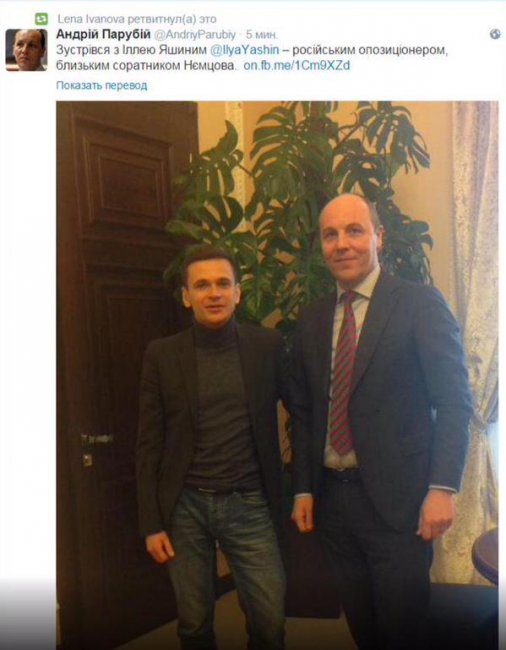This screenshot has width=506, height=650.
Task: Click the Андрій Парубій display name
Action: click(x=103, y=34)
